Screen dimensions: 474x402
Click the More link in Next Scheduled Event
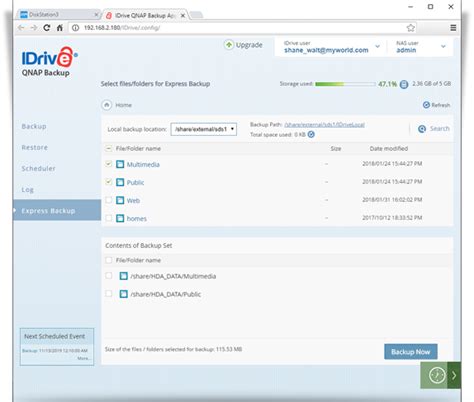[83, 358]
